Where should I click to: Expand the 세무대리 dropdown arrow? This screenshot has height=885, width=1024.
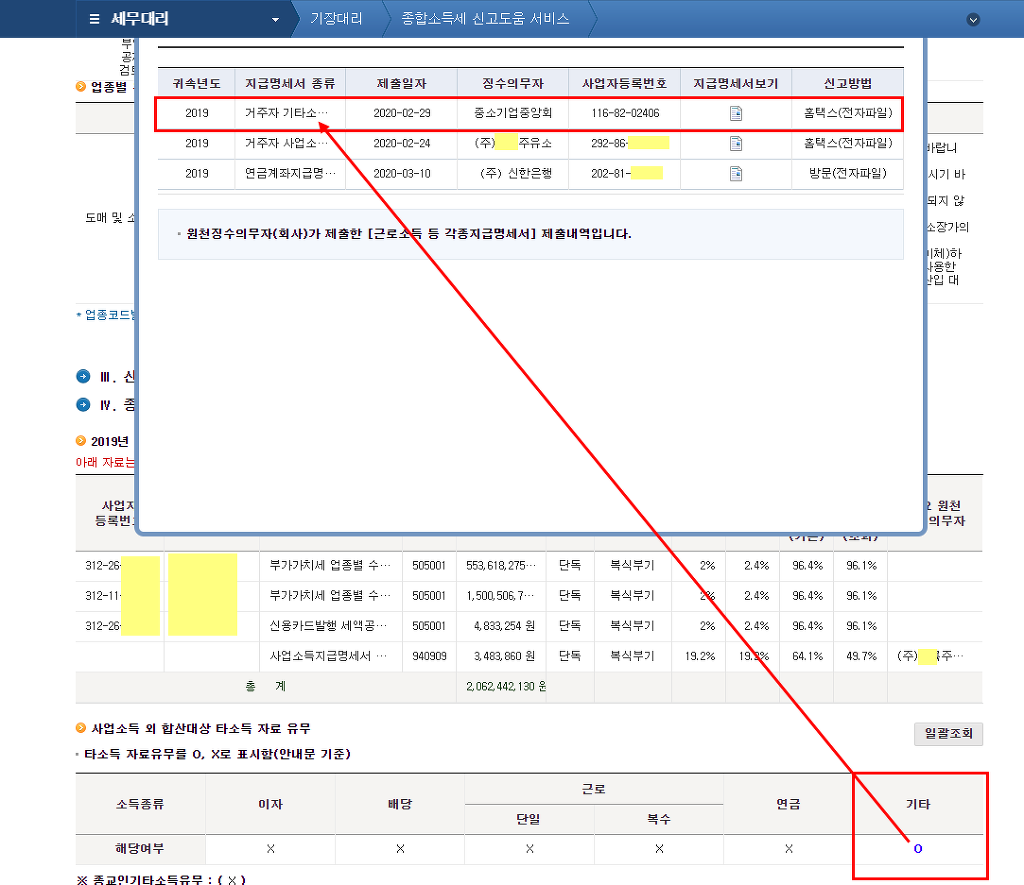[275, 20]
